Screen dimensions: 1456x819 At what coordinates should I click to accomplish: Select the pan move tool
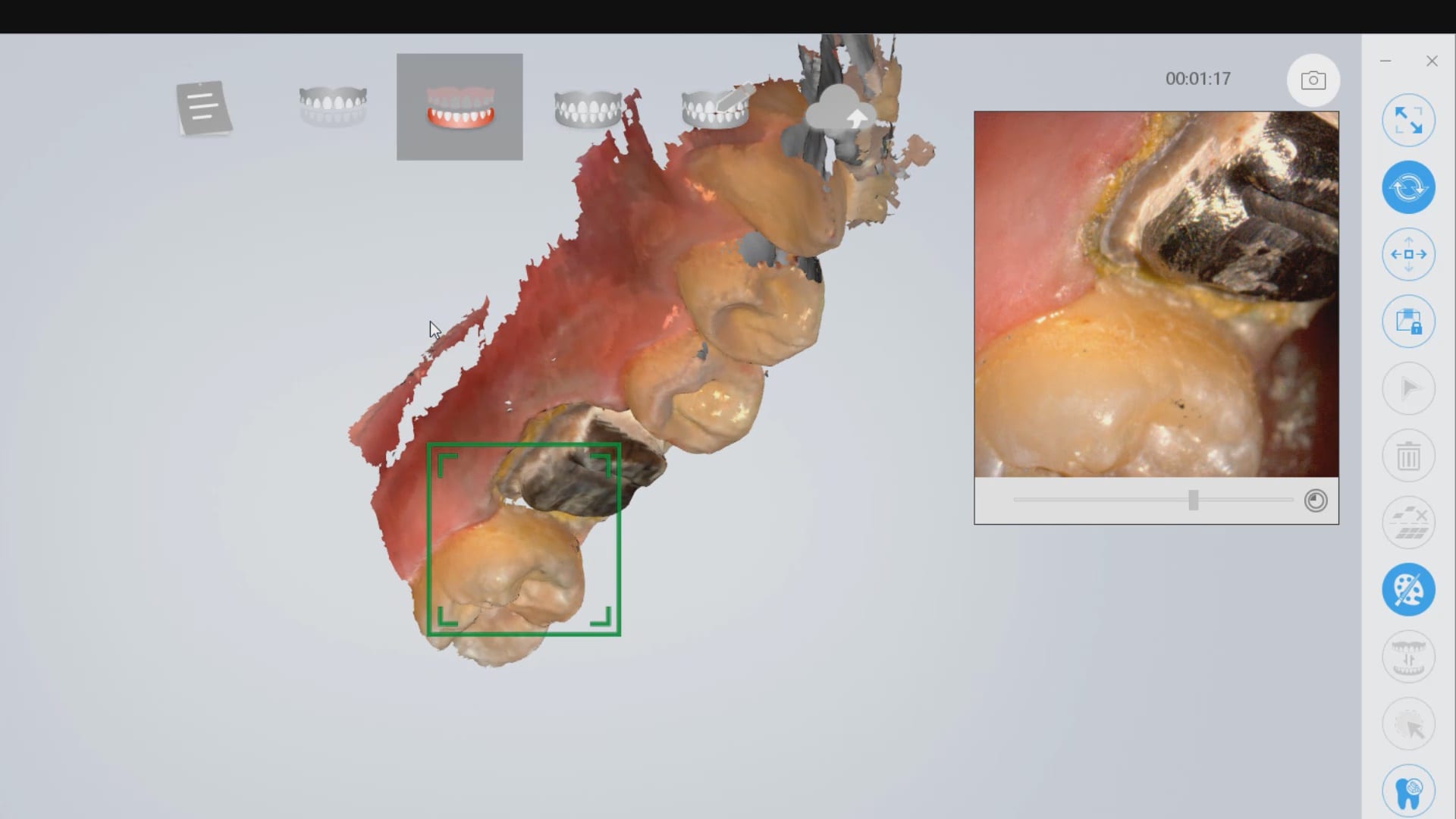(1408, 255)
